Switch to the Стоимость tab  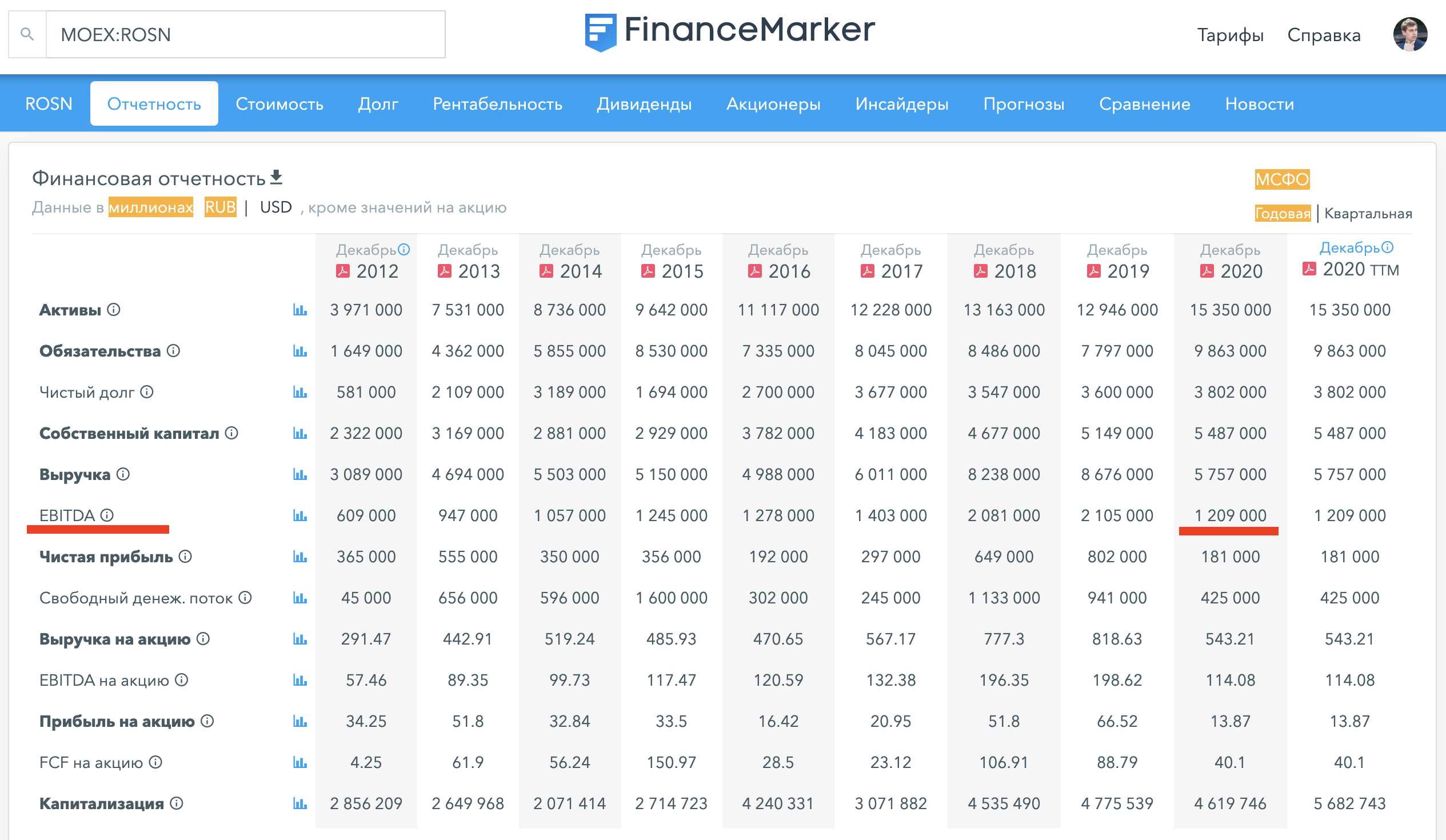tap(279, 104)
